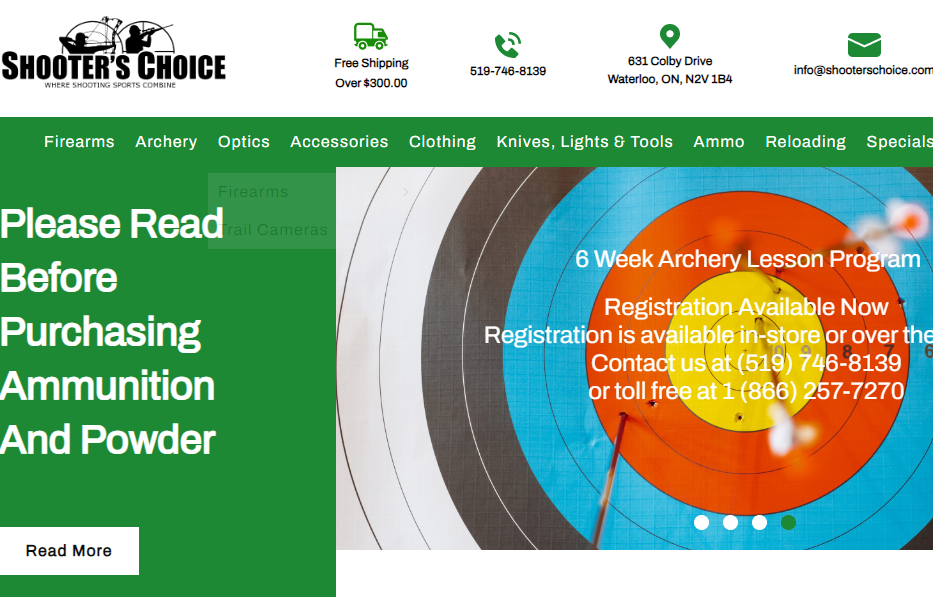Select Knives, Lights & Tools menu item
This screenshot has width=933, height=597.
[x=584, y=142]
